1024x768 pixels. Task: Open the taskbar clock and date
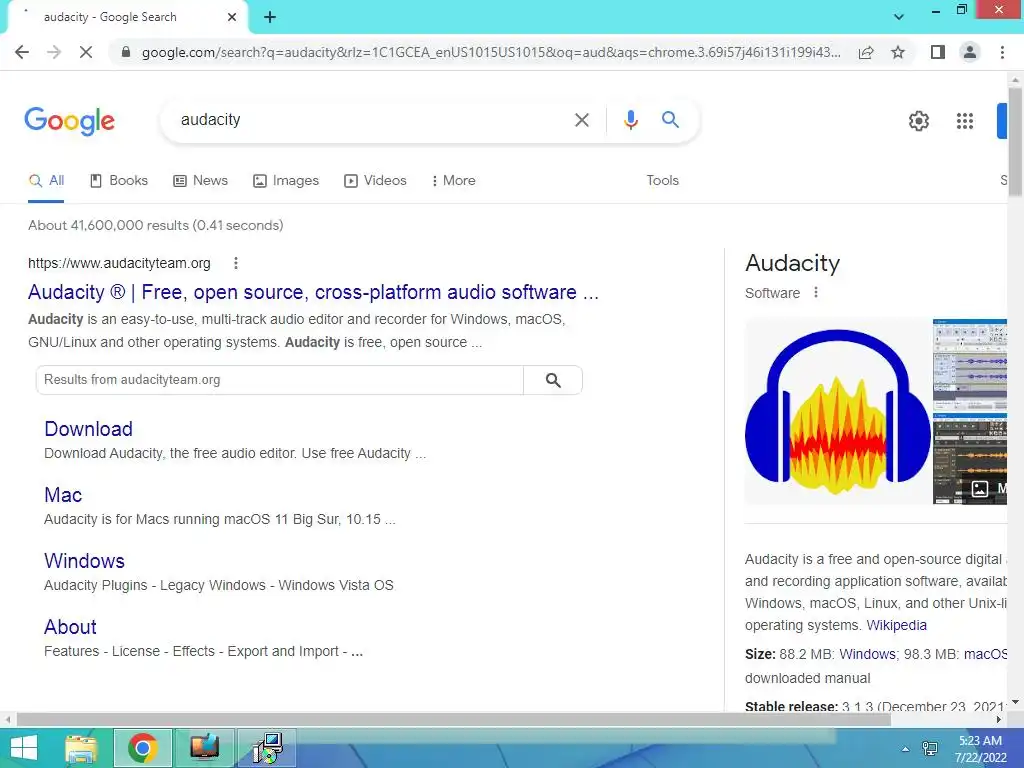[980, 749]
